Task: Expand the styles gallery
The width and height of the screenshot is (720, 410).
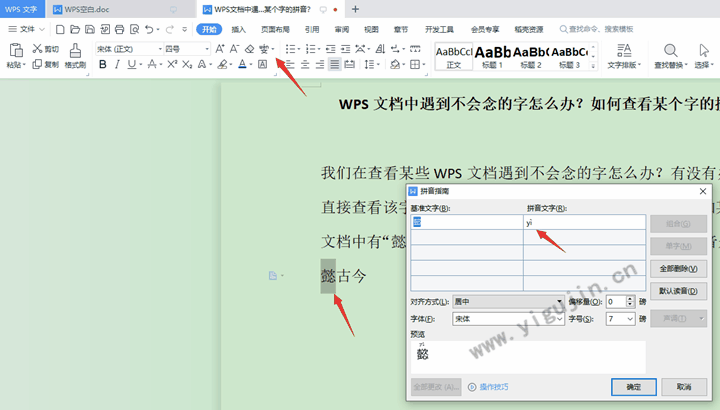Action: (593, 66)
